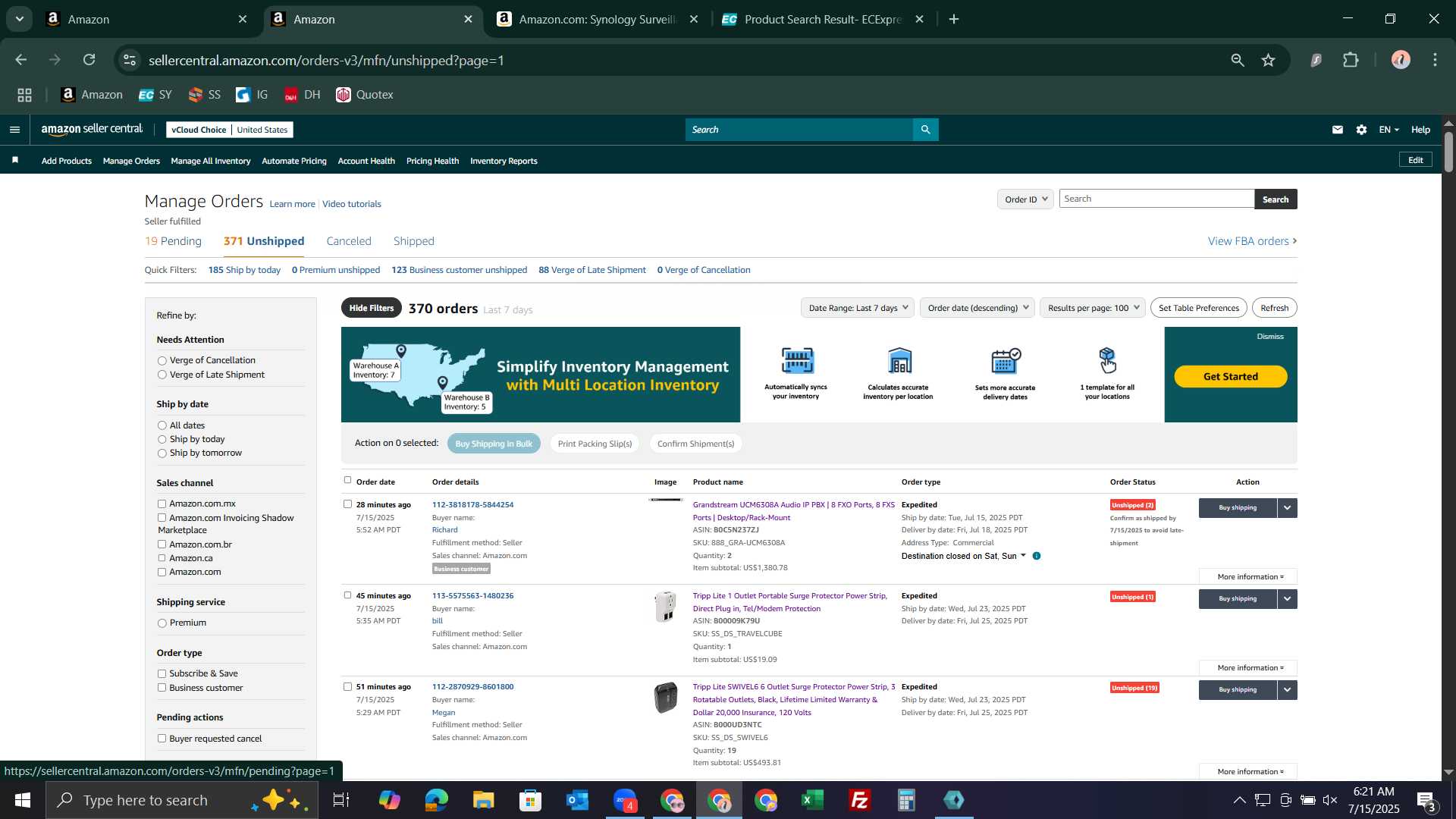This screenshot has width=1456, height=819.
Task: Expand Buy shipping arrow for the SWIVEL6 order
Action: (x=1288, y=690)
